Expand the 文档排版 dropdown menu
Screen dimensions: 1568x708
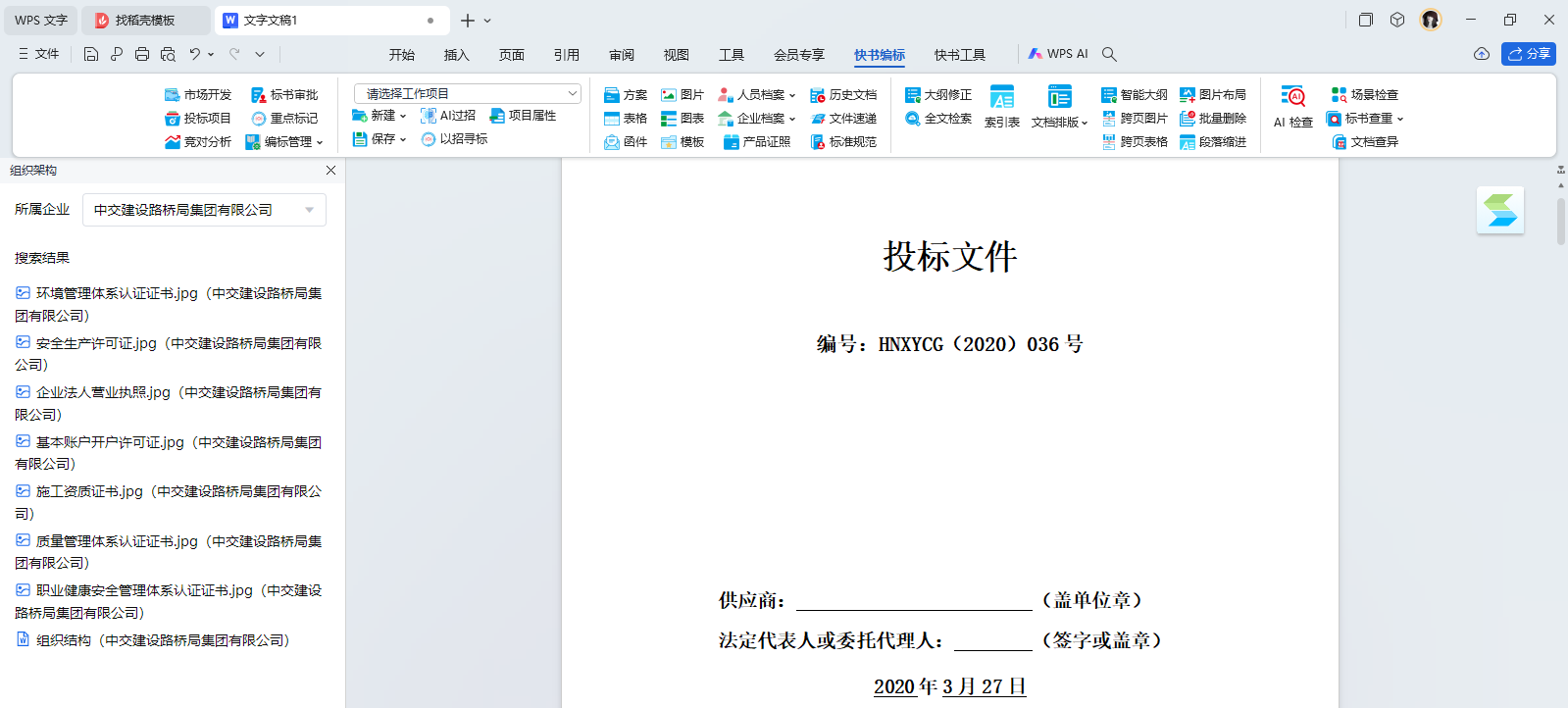[1059, 106]
